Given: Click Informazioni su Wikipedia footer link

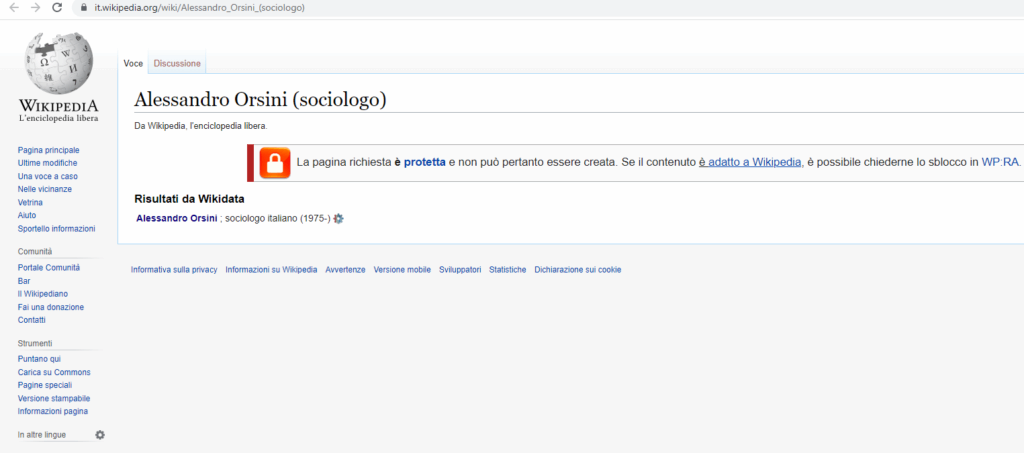Looking at the screenshot, I should coord(271,270).
